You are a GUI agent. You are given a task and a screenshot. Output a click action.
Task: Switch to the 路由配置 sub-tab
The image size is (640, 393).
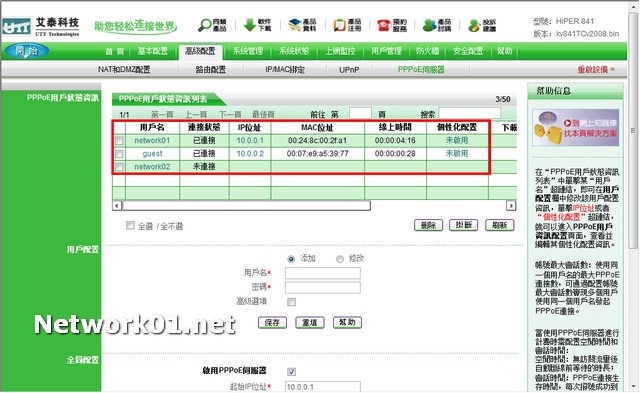pyautogui.click(x=211, y=70)
